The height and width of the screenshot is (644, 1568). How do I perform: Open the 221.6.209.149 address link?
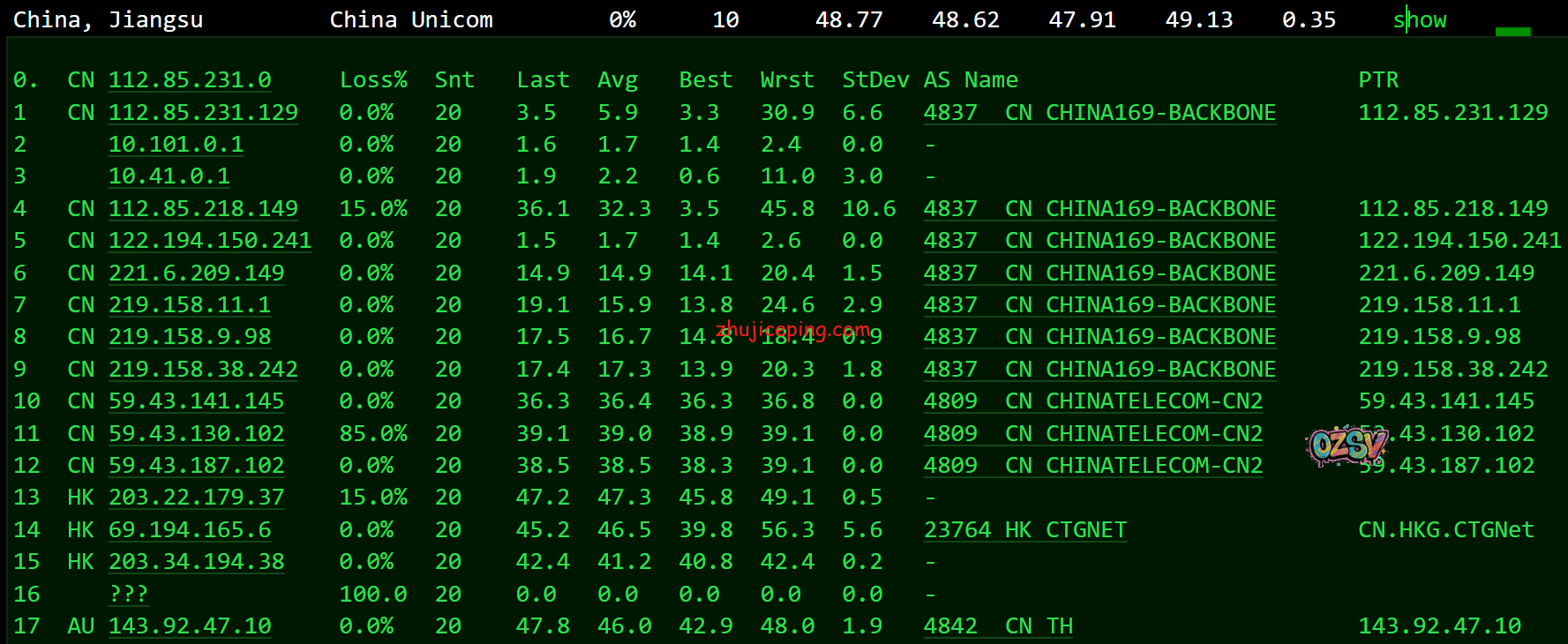196,273
